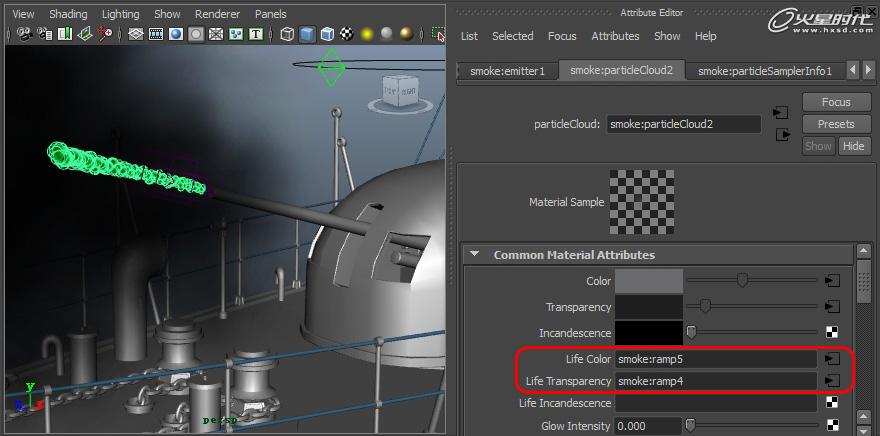
Task: Click the Glow Intensity checker map button
Action: [x=832, y=425]
